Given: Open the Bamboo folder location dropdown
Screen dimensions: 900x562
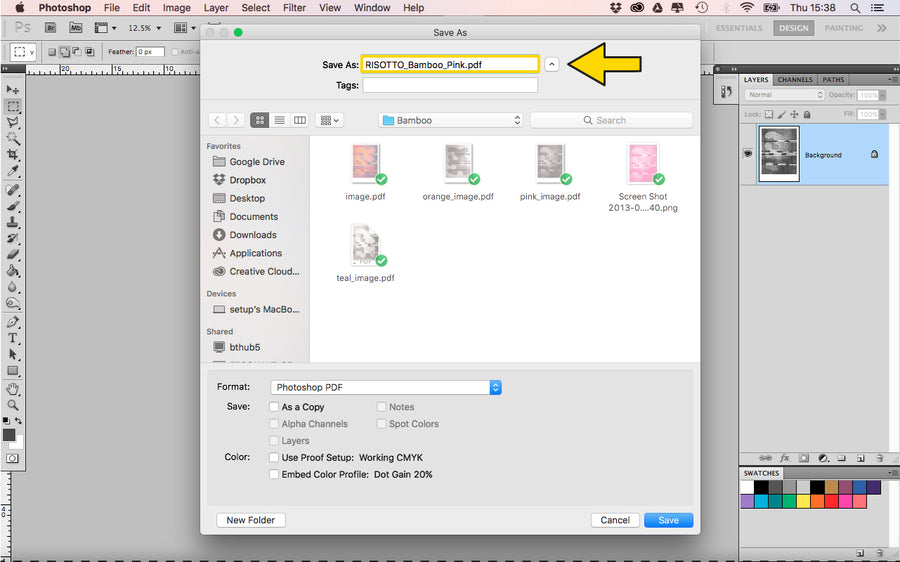Looking at the screenshot, I should (x=451, y=120).
